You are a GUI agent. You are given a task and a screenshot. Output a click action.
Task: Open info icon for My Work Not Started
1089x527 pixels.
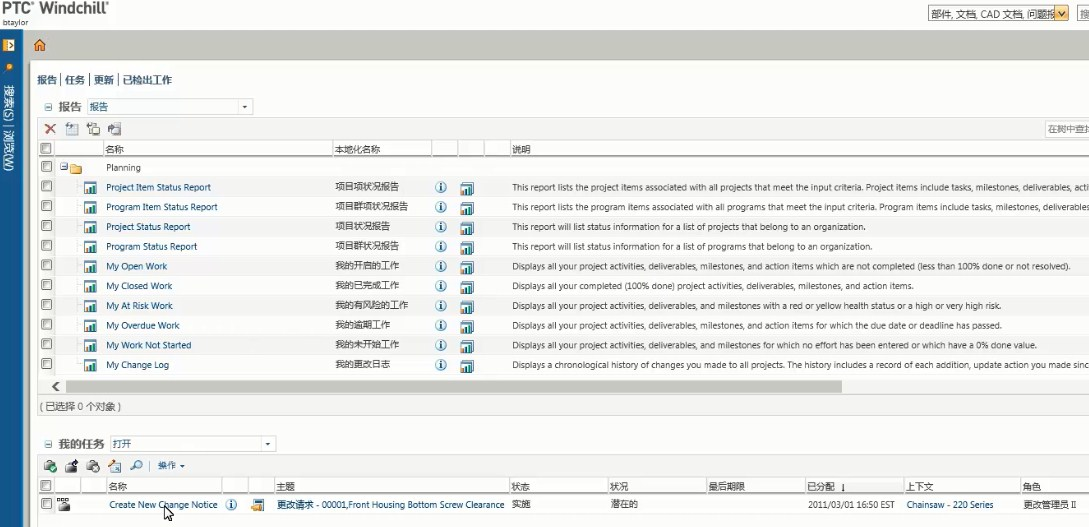[440, 345]
